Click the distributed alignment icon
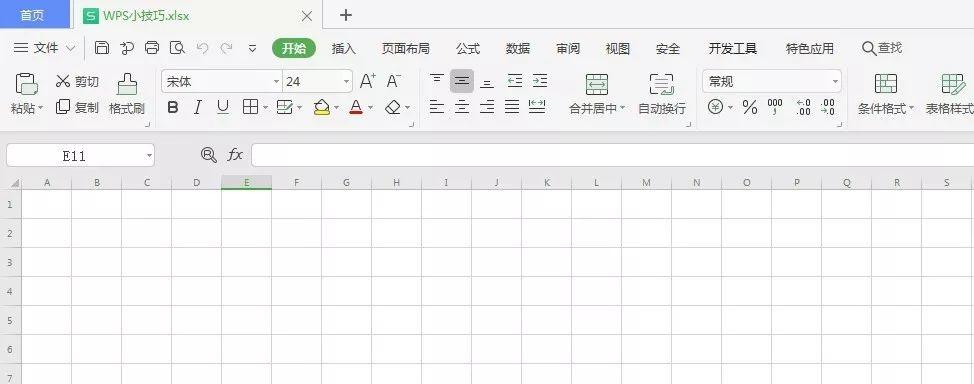 point(537,107)
